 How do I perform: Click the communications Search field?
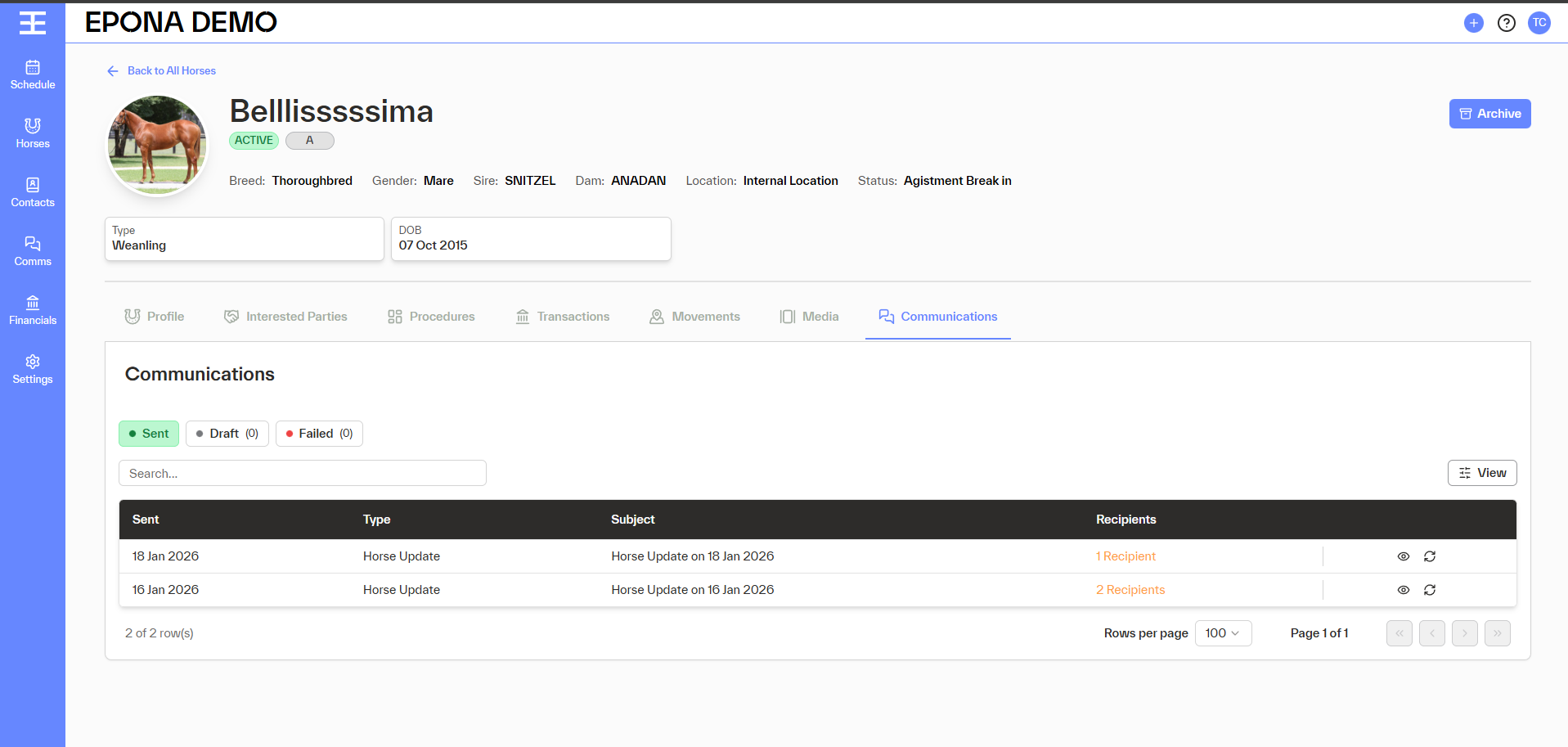[x=303, y=474]
